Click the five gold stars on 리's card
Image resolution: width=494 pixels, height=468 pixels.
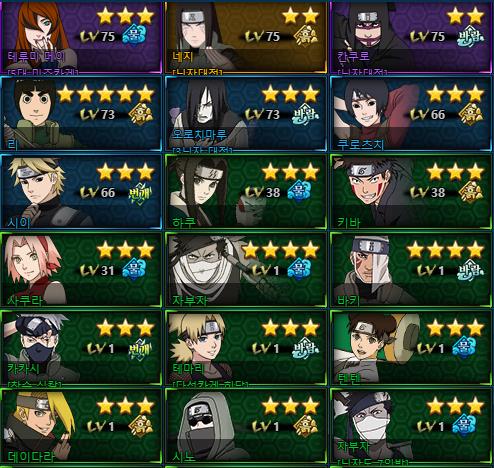[105, 94]
